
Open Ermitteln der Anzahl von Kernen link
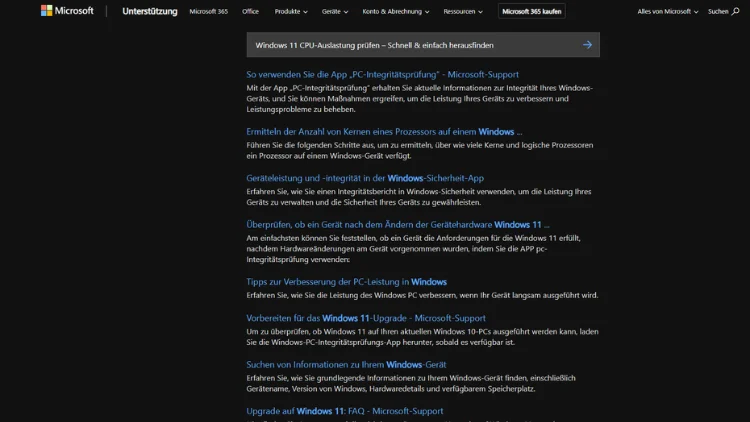point(384,132)
